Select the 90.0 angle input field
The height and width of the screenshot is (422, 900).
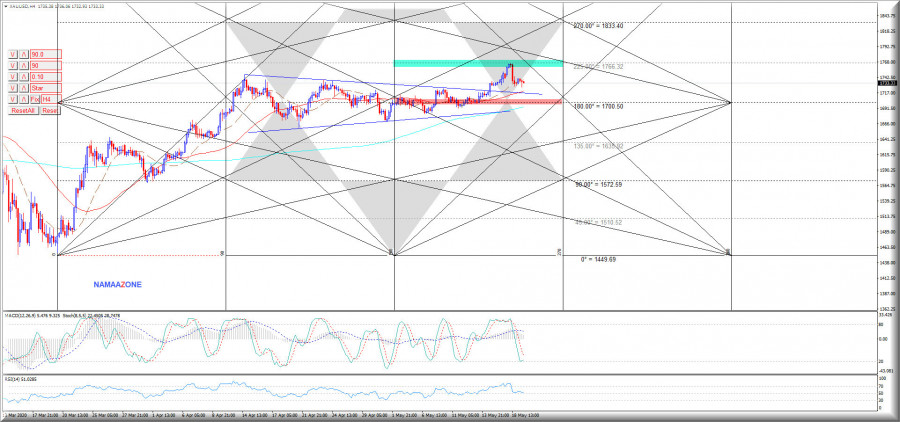[x=45, y=54]
